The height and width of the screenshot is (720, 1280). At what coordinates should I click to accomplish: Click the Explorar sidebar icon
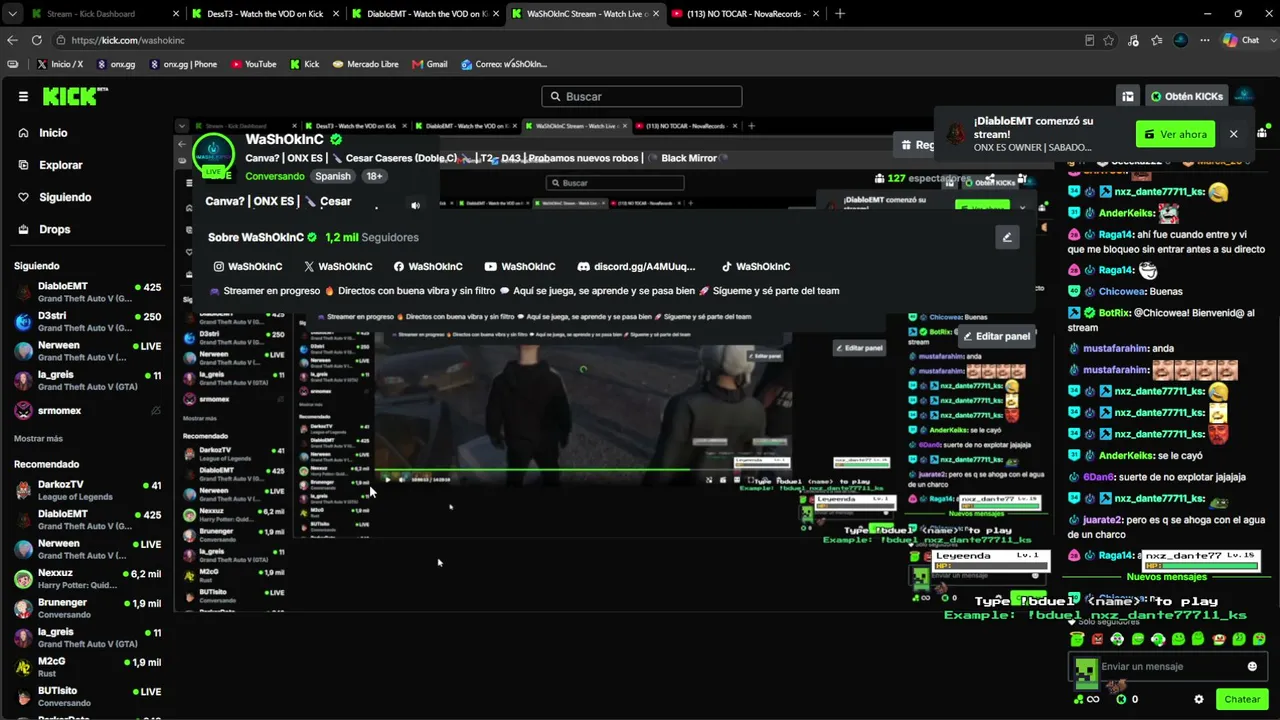coord(24,165)
